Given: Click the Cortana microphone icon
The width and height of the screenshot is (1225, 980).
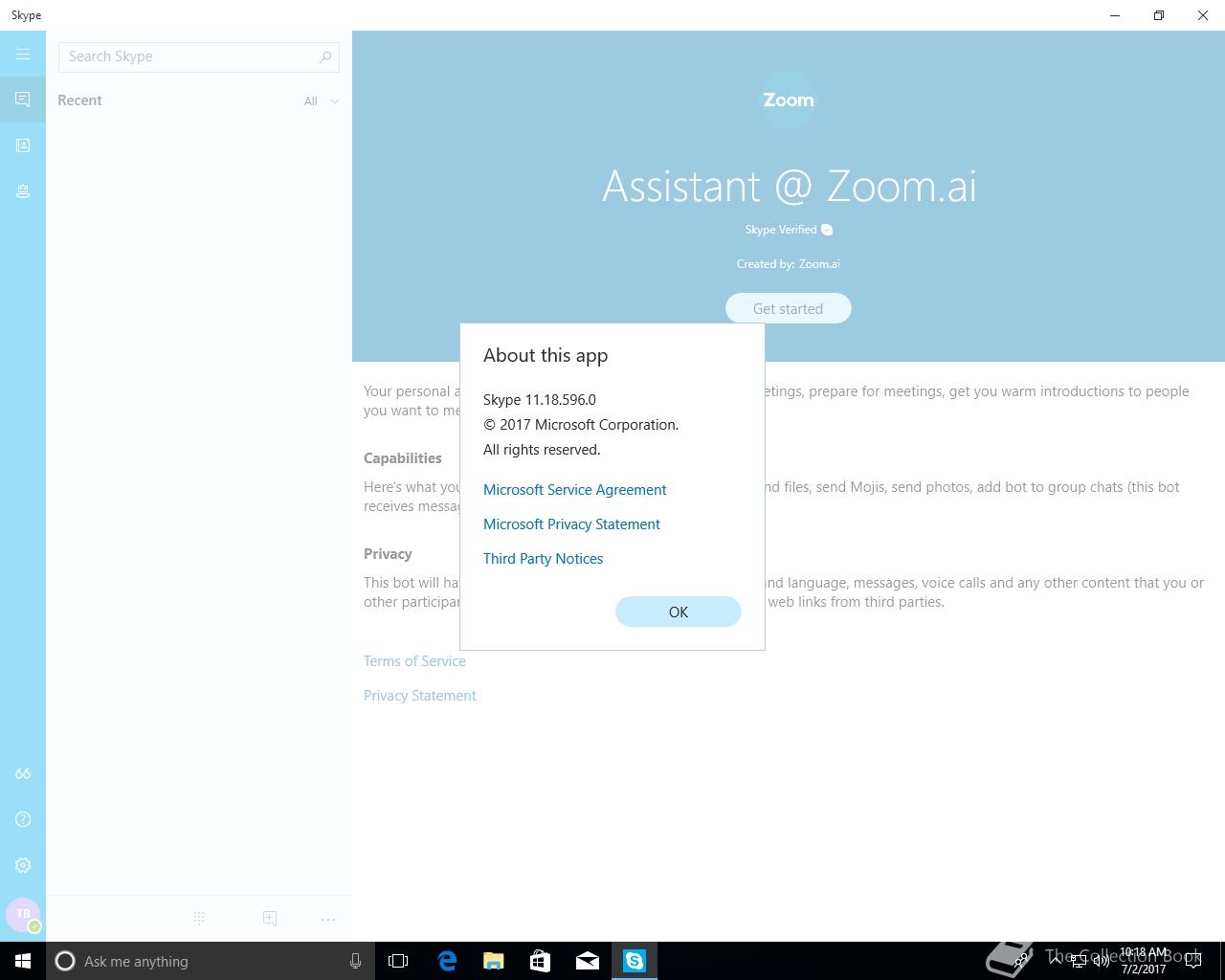Looking at the screenshot, I should pyautogui.click(x=355, y=961).
